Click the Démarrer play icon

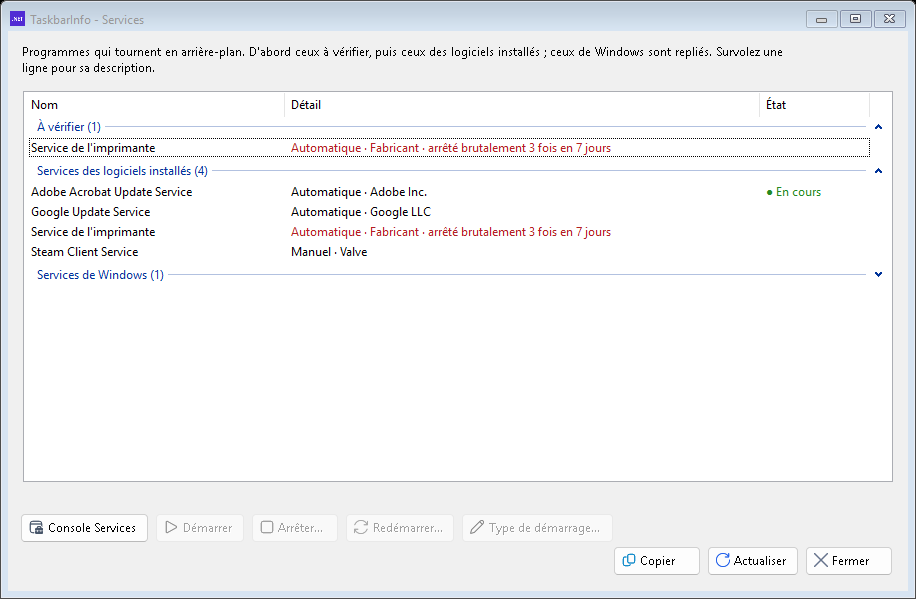point(171,528)
